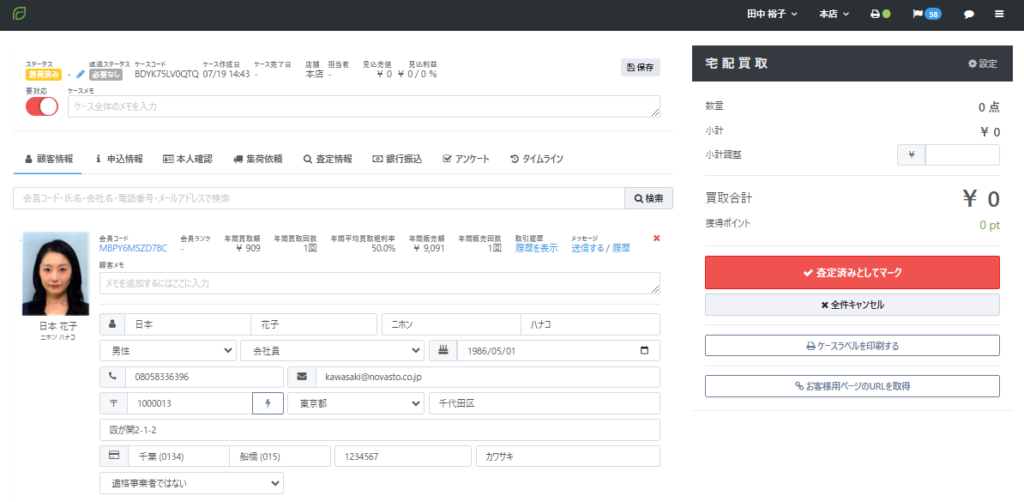Click the account holder field カワサキ
The image size is (1024, 502).
point(568,456)
